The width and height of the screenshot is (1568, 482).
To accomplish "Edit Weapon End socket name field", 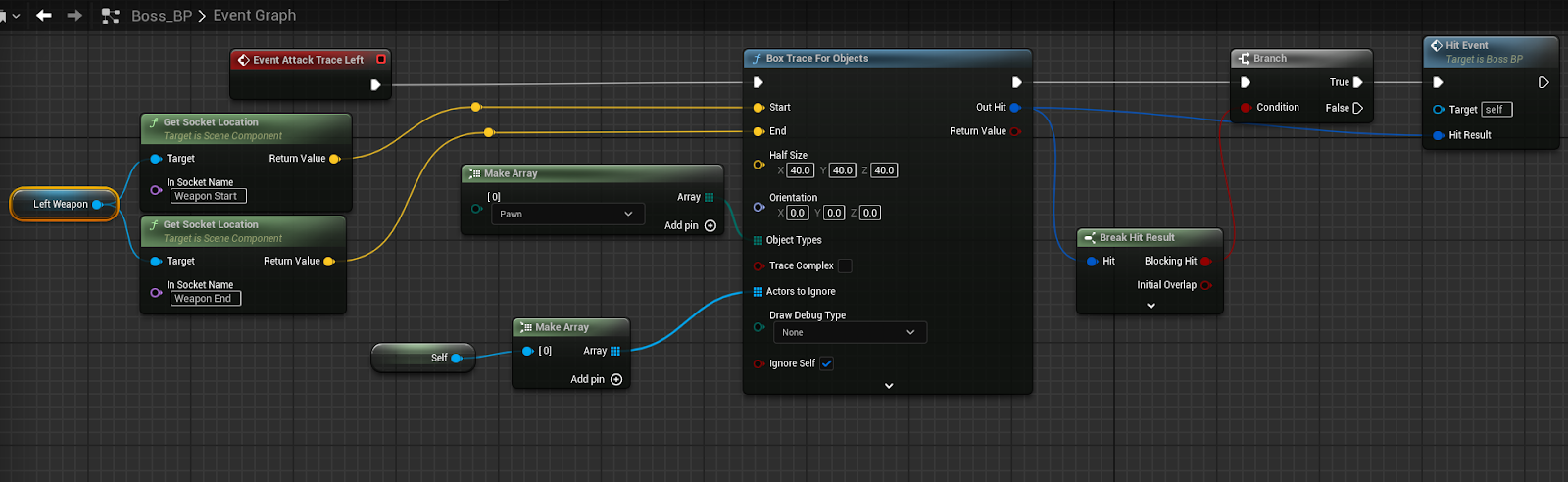I will click(x=206, y=299).
